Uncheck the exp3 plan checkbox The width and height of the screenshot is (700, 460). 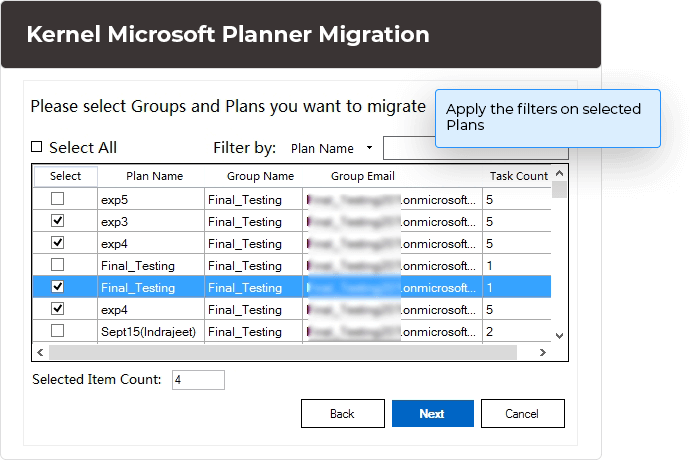[58, 221]
